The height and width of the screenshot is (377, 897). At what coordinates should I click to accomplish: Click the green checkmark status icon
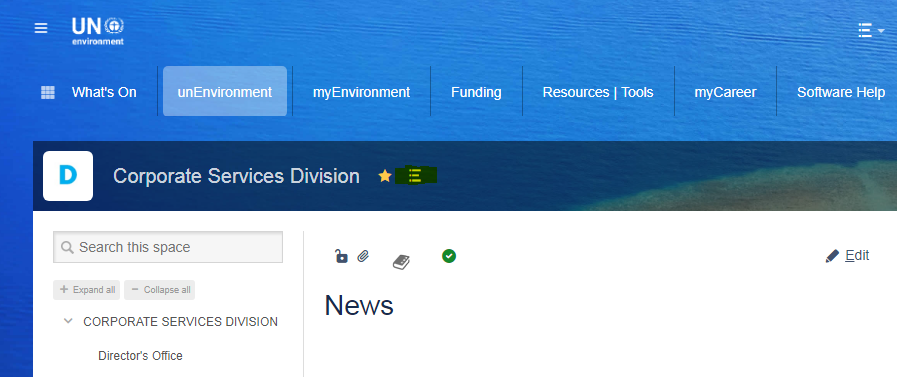pyautogui.click(x=449, y=256)
